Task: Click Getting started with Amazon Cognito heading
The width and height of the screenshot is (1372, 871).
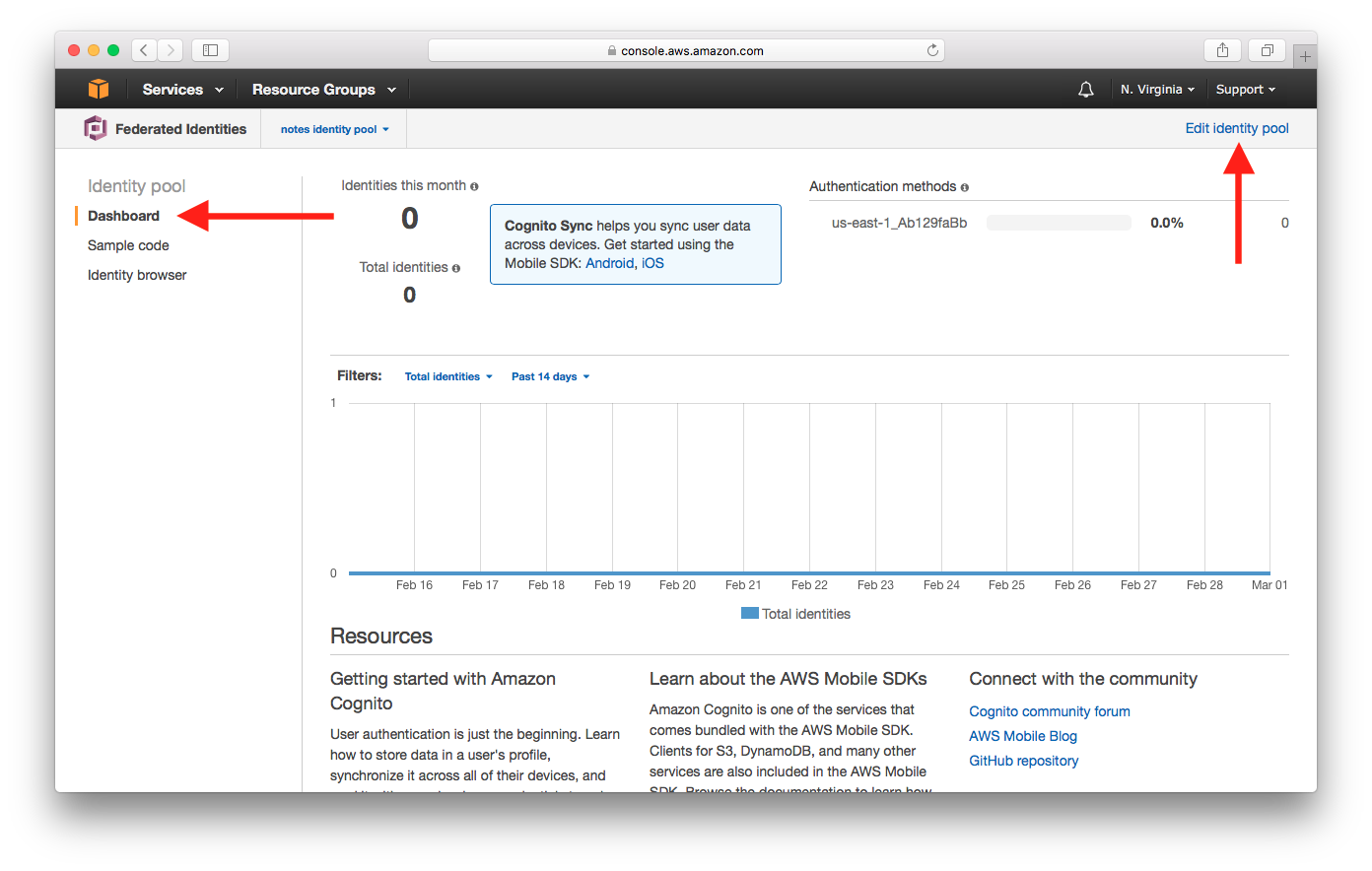Action: click(x=443, y=691)
